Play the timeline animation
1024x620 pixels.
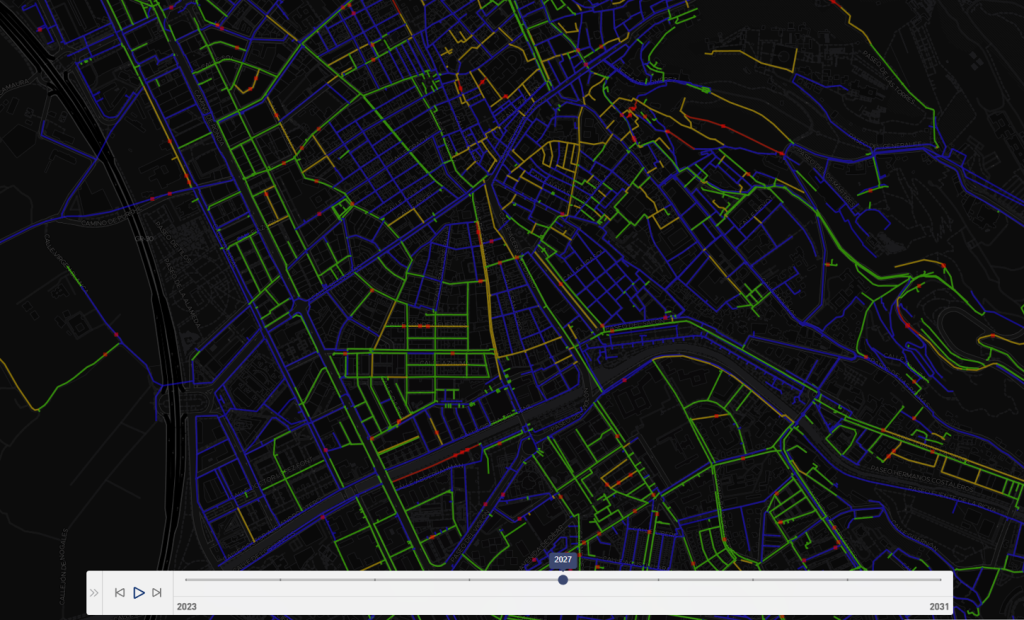click(x=139, y=593)
